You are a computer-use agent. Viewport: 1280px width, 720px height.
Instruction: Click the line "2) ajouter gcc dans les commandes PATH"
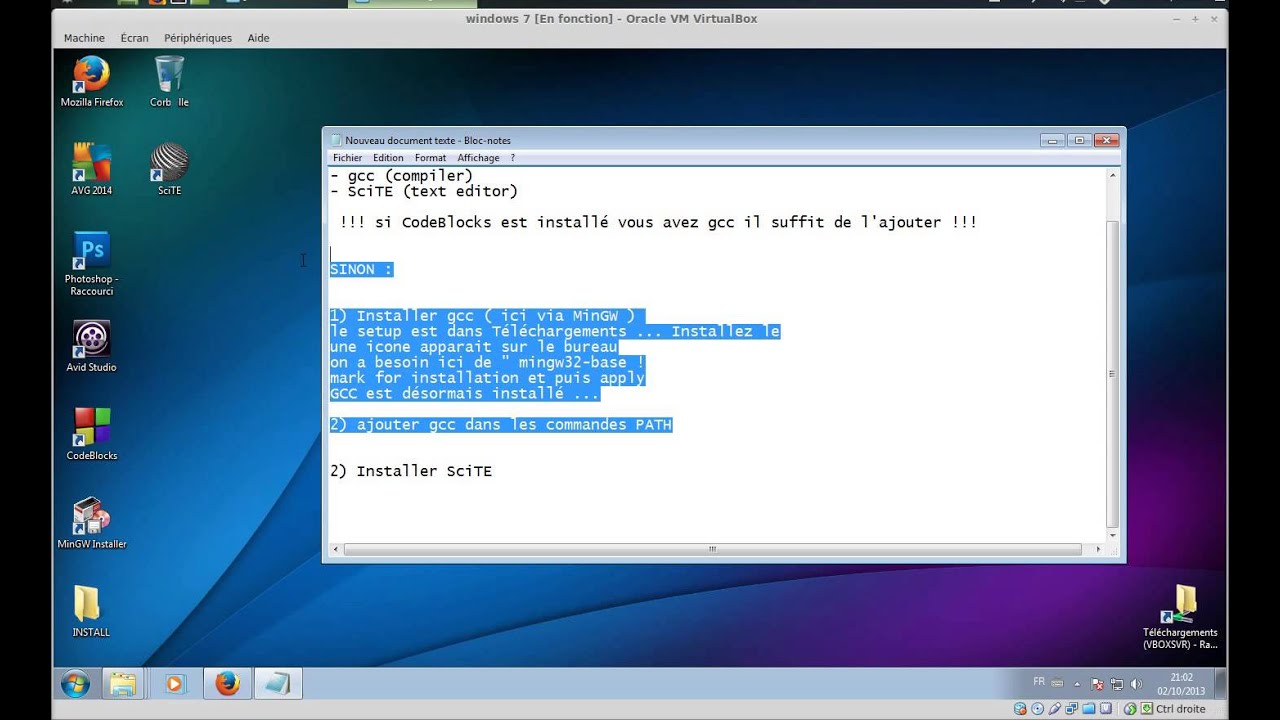(x=501, y=425)
